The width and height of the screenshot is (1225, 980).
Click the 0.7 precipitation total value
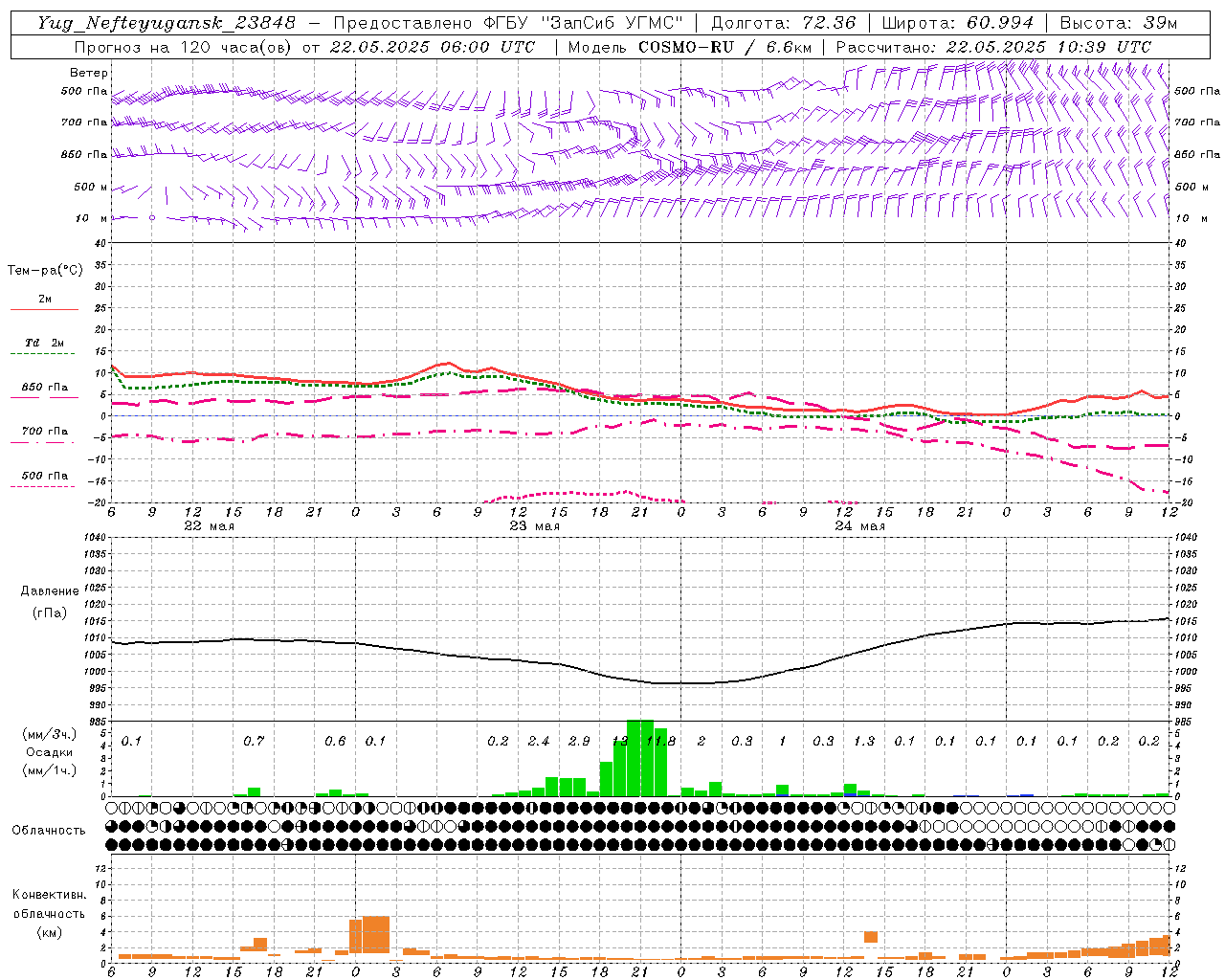click(x=254, y=742)
